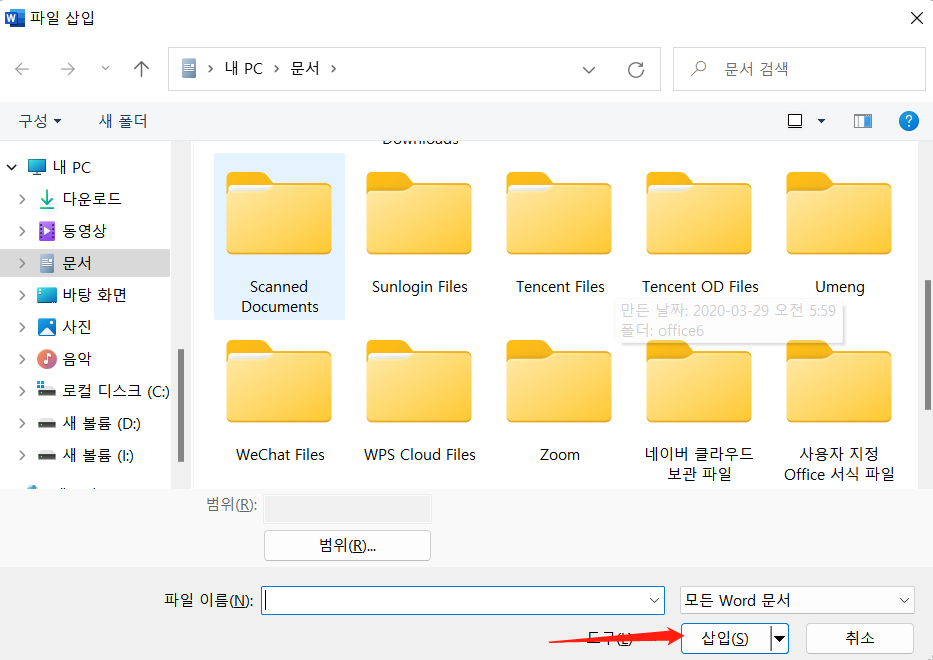This screenshot has width=933, height=660.
Task: Open the file name history dropdown
Action: (652, 600)
